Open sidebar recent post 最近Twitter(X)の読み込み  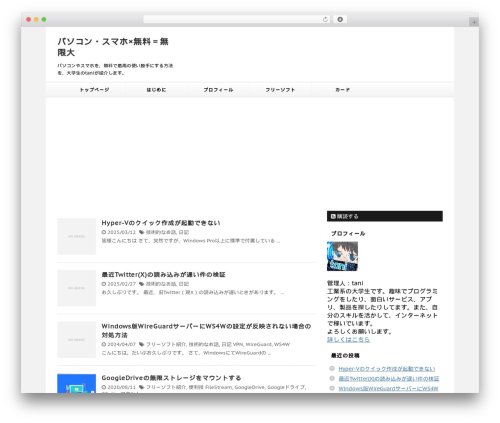[x=389, y=379]
